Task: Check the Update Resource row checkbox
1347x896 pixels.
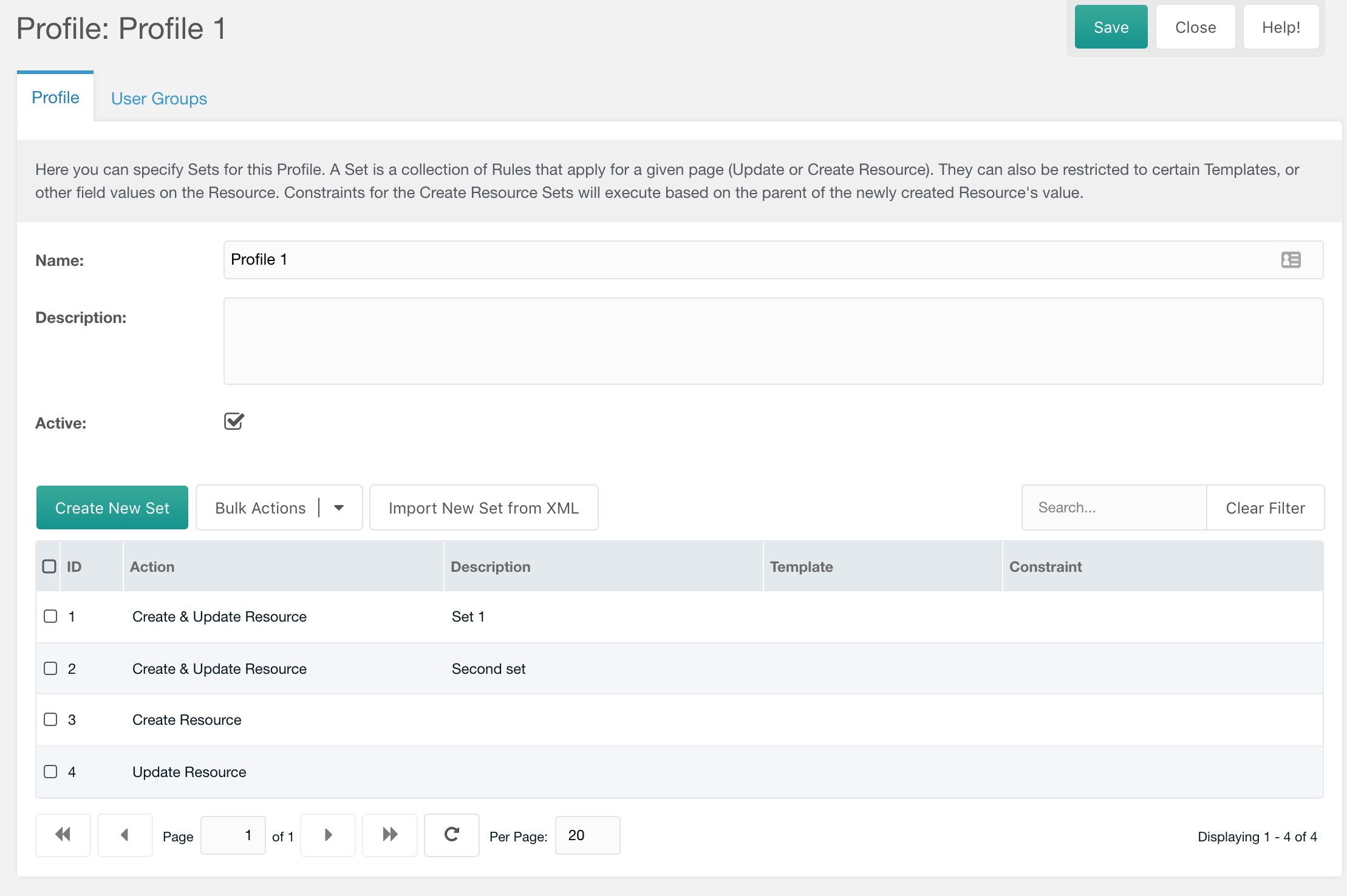Action: 50,772
